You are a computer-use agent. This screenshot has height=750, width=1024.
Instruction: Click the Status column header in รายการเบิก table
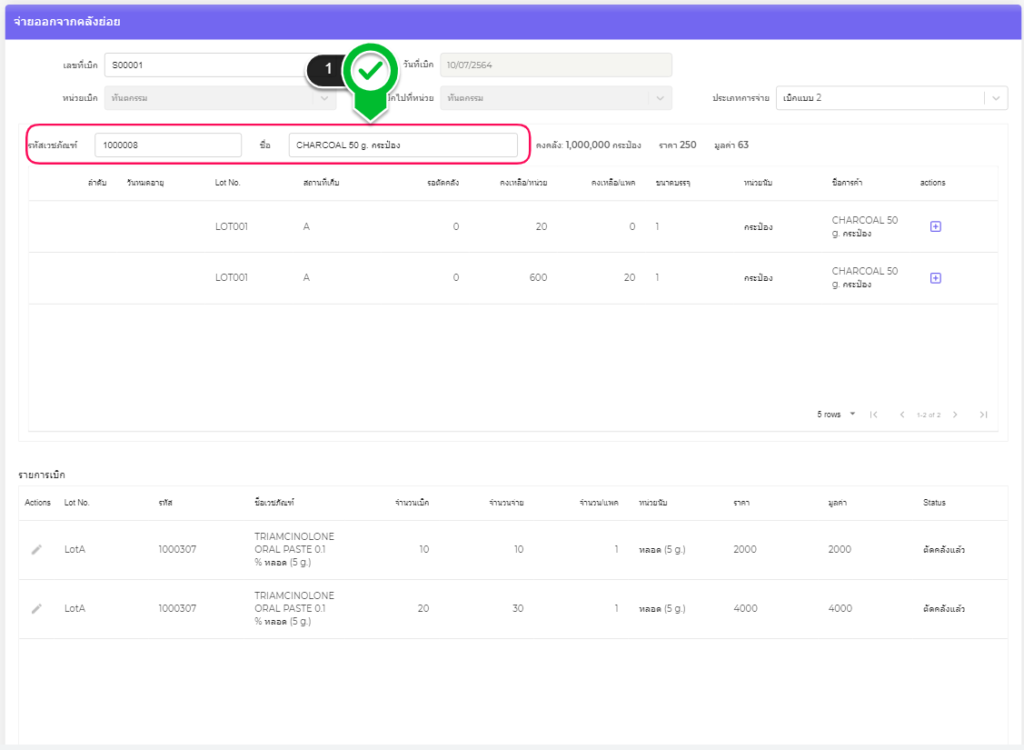pyautogui.click(x=934, y=502)
